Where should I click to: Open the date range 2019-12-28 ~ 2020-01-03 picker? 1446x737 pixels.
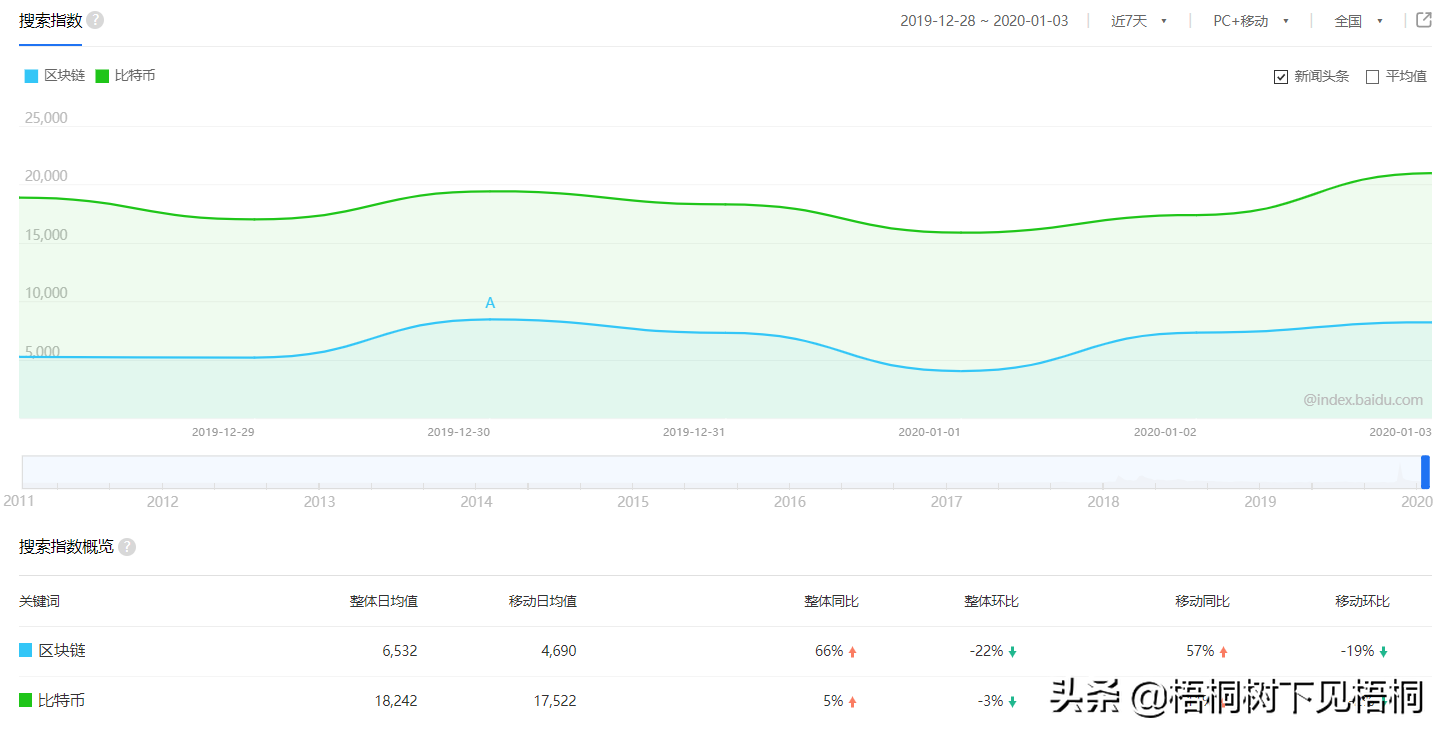coord(984,21)
